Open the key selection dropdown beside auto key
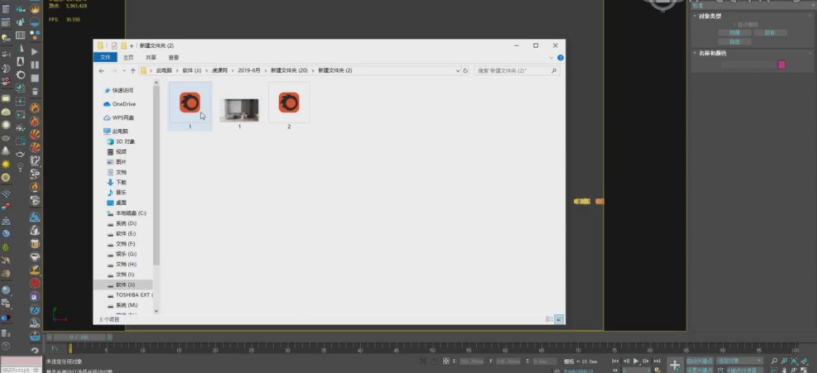 tap(739, 361)
